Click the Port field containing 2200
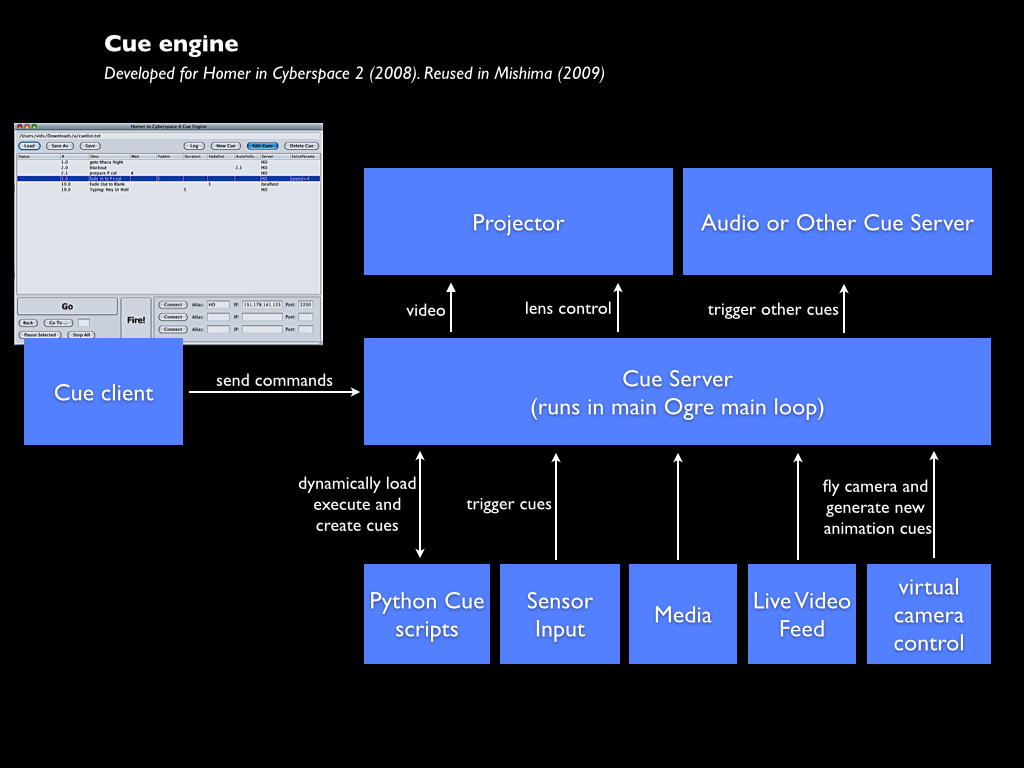Image resolution: width=1024 pixels, height=768 pixels. (x=306, y=304)
